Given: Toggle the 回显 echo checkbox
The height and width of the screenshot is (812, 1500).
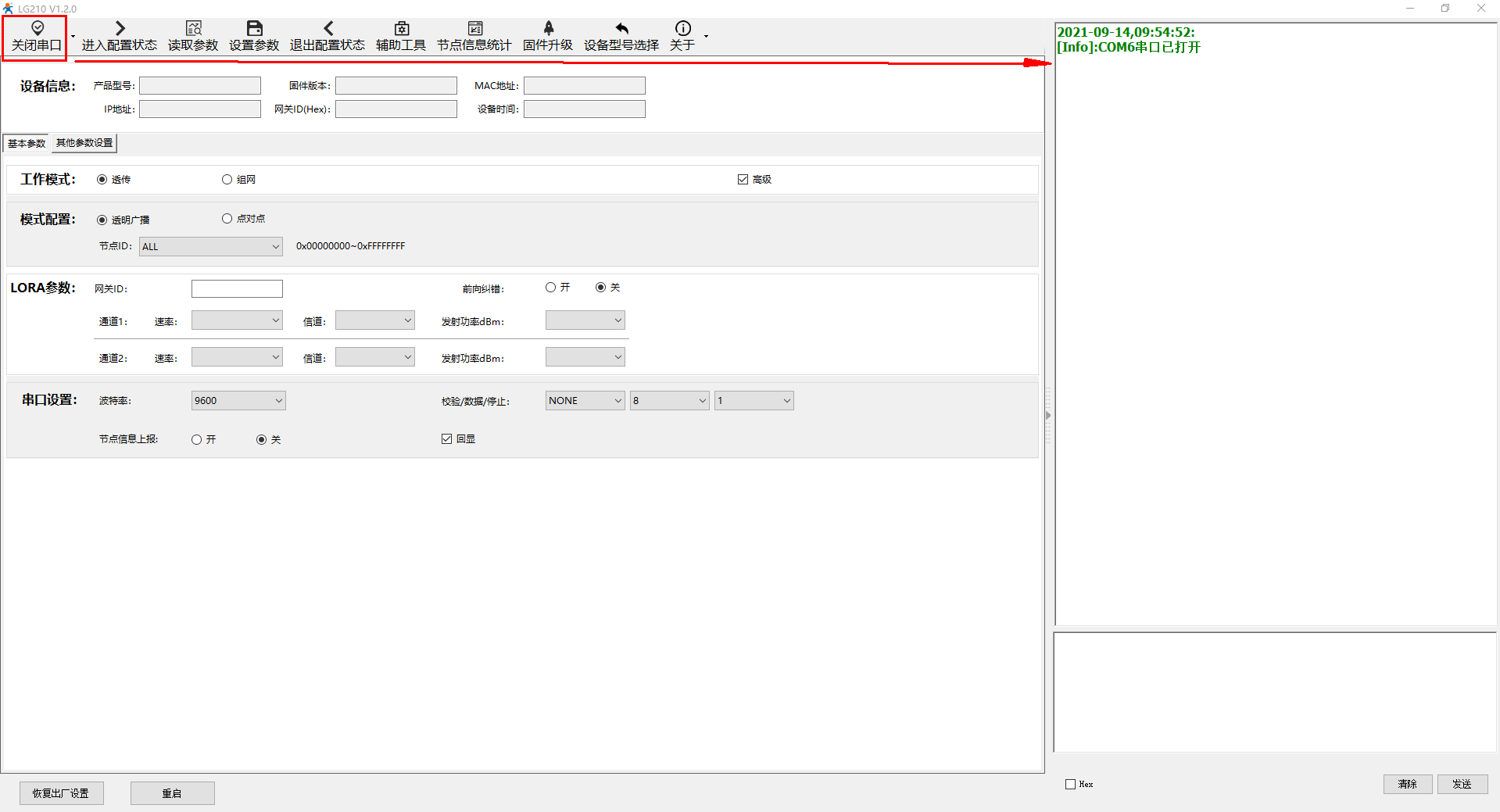Looking at the screenshot, I should [447, 439].
